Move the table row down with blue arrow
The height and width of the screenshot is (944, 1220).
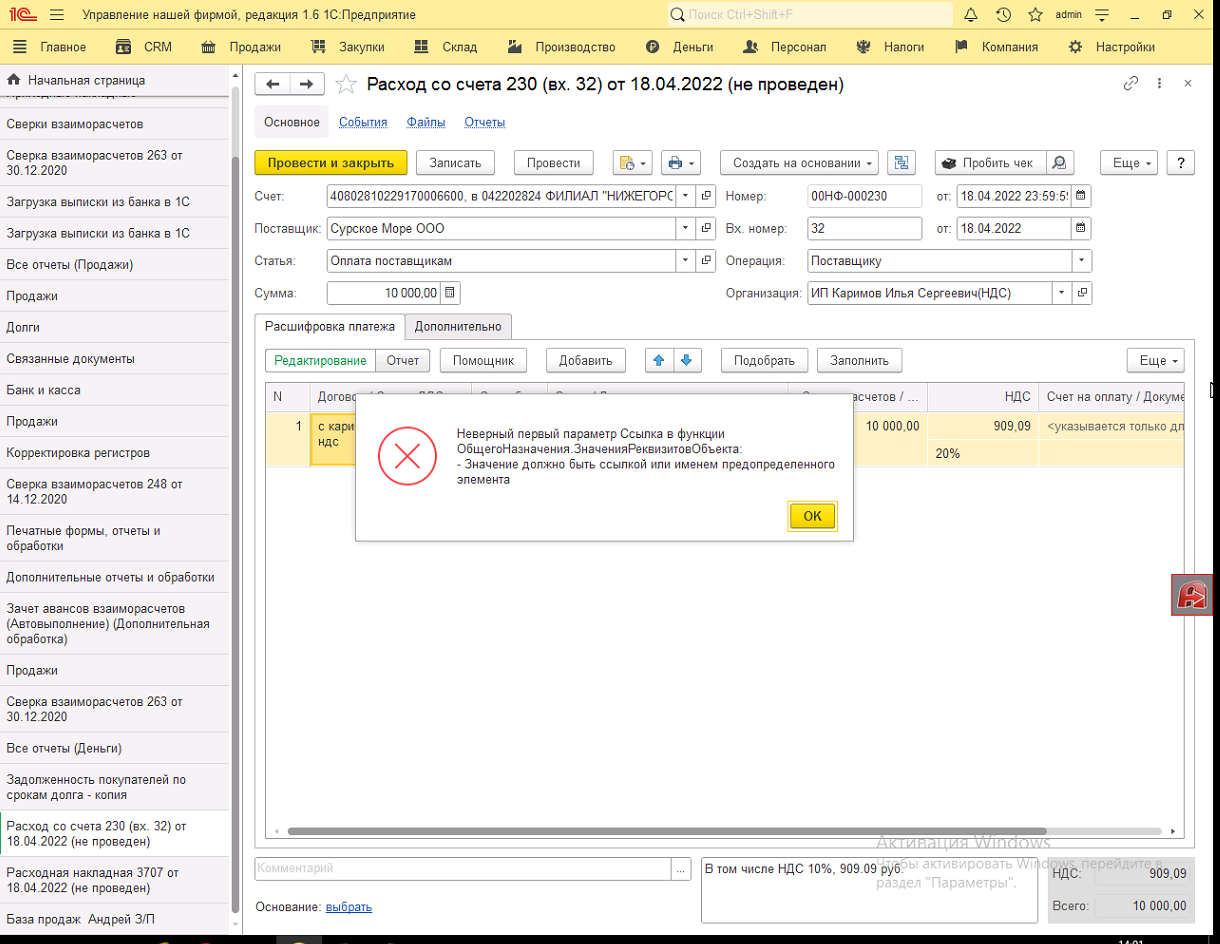[687, 360]
